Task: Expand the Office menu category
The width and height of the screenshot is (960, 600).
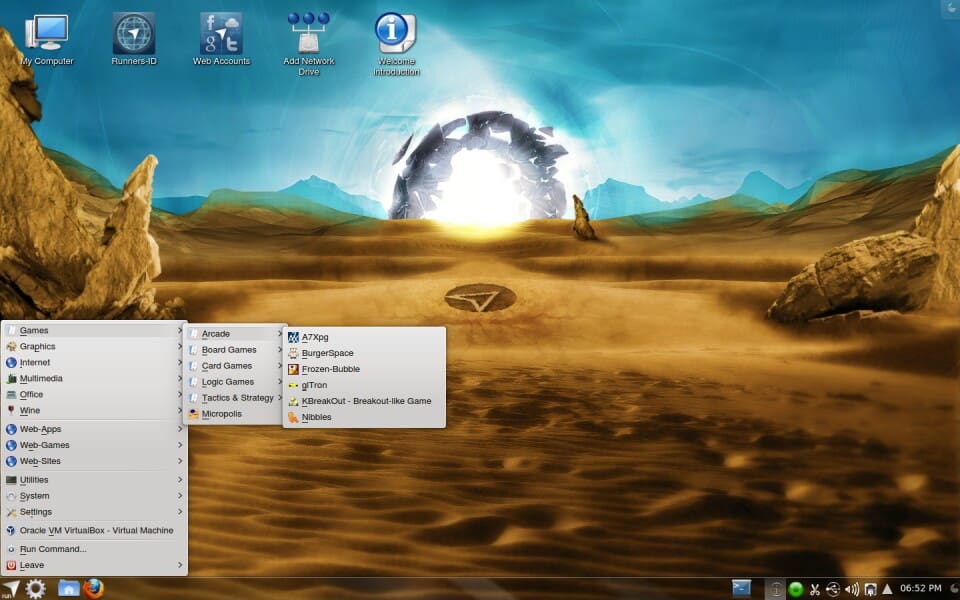Action: 94,394
